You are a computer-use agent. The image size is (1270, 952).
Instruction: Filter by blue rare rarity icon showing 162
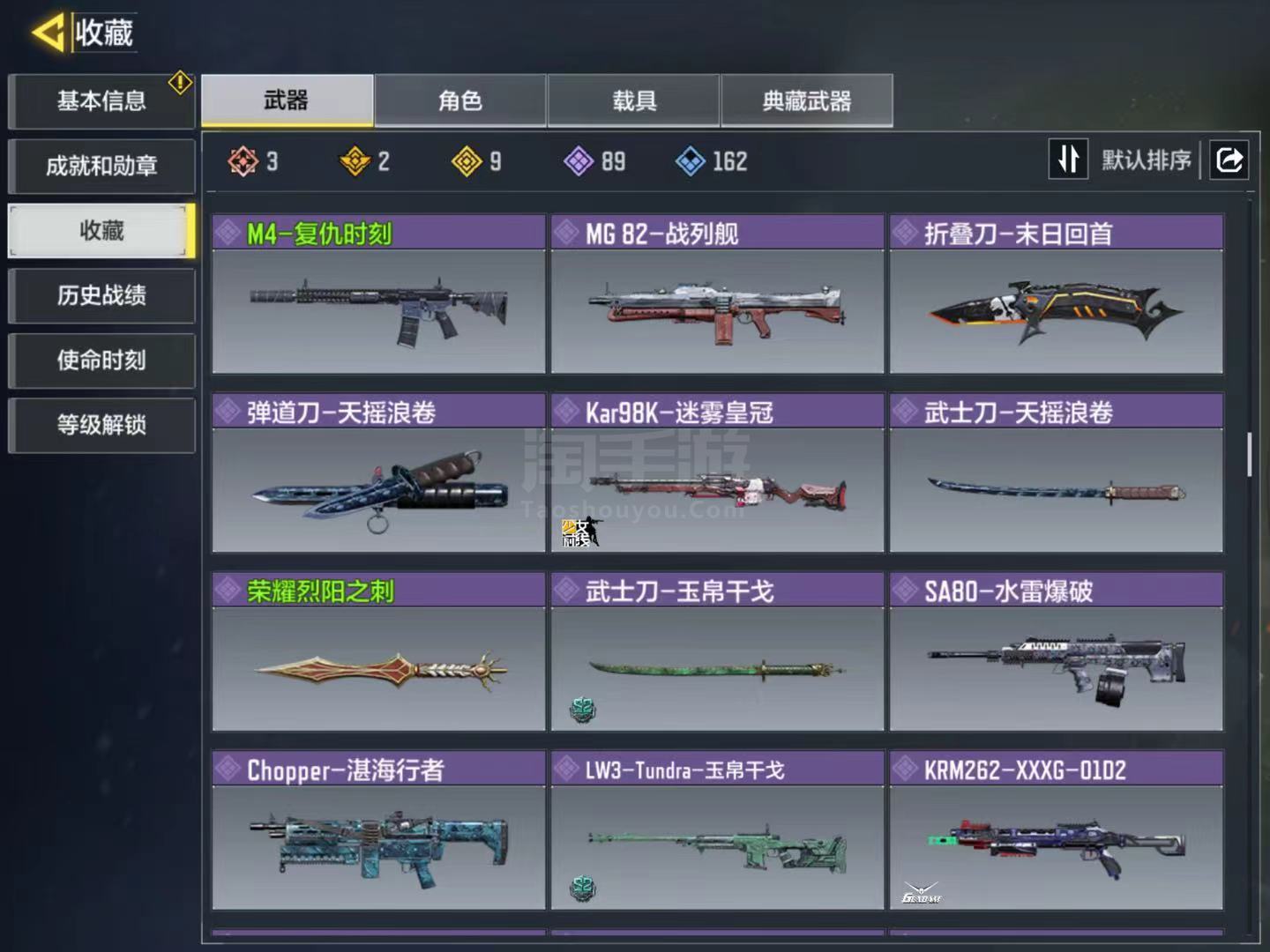click(x=690, y=161)
